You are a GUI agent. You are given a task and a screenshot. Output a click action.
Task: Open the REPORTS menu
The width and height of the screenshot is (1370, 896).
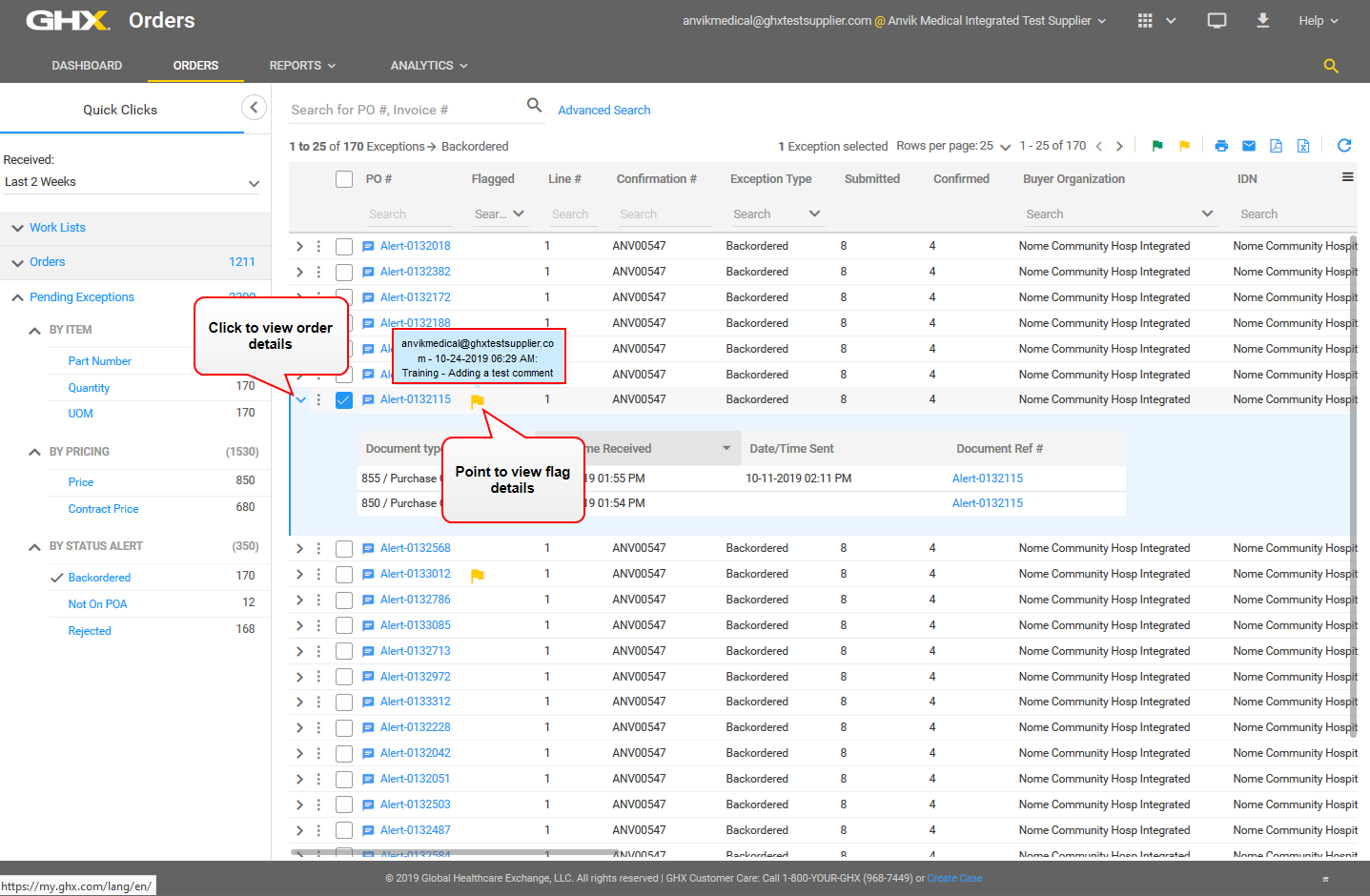coord(302,66)
